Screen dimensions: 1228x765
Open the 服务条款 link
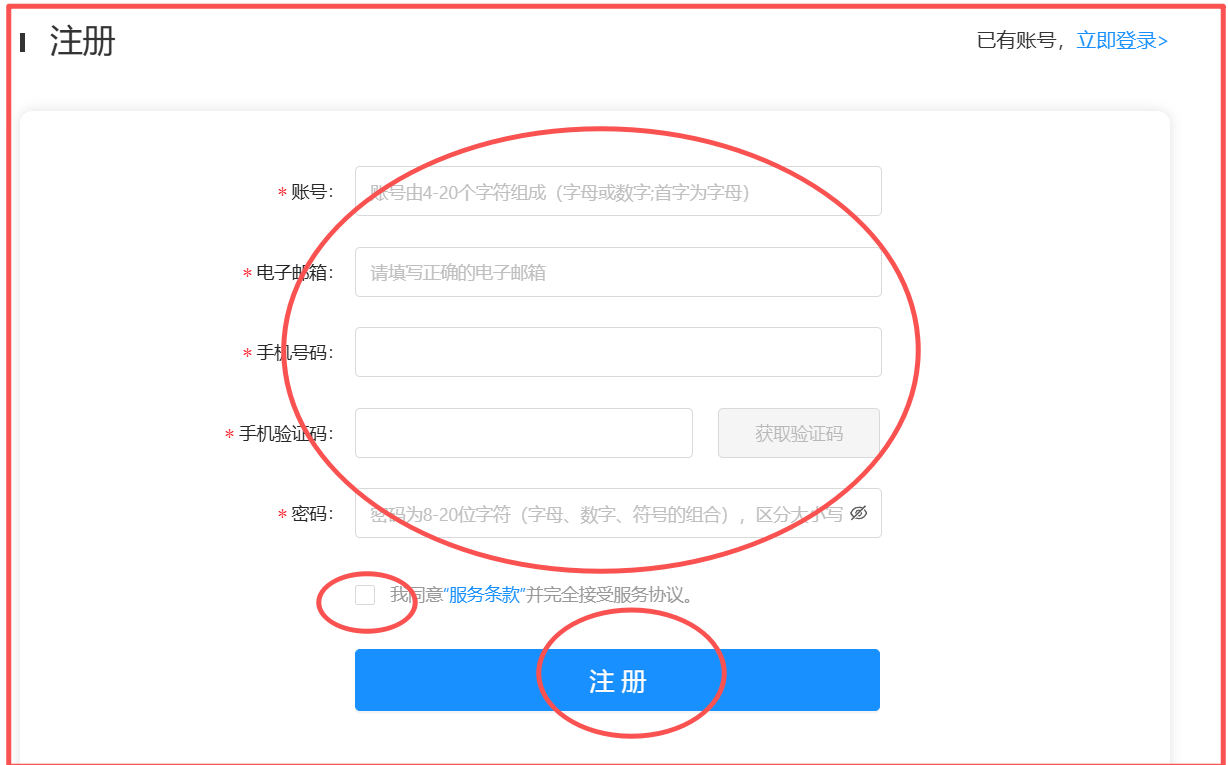click(x=484, y=595)
